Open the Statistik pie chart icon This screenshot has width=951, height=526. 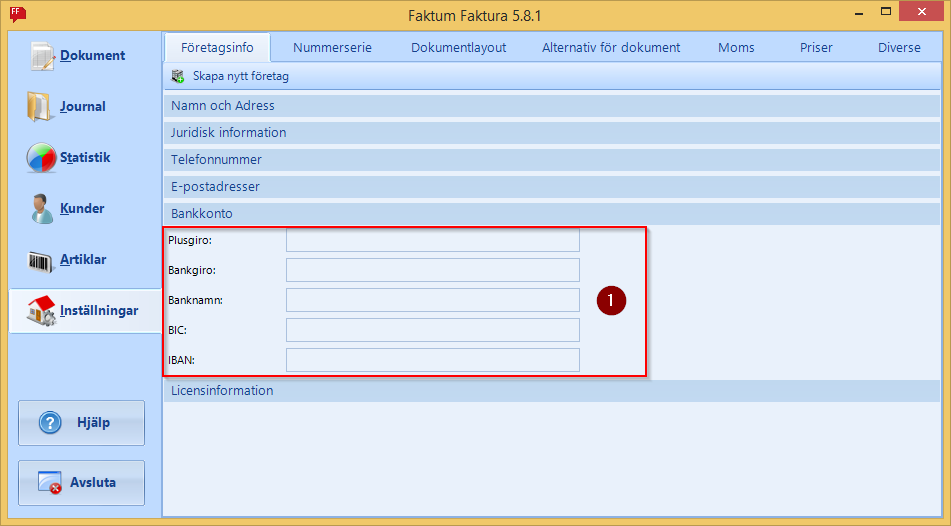tap(41, 158)
